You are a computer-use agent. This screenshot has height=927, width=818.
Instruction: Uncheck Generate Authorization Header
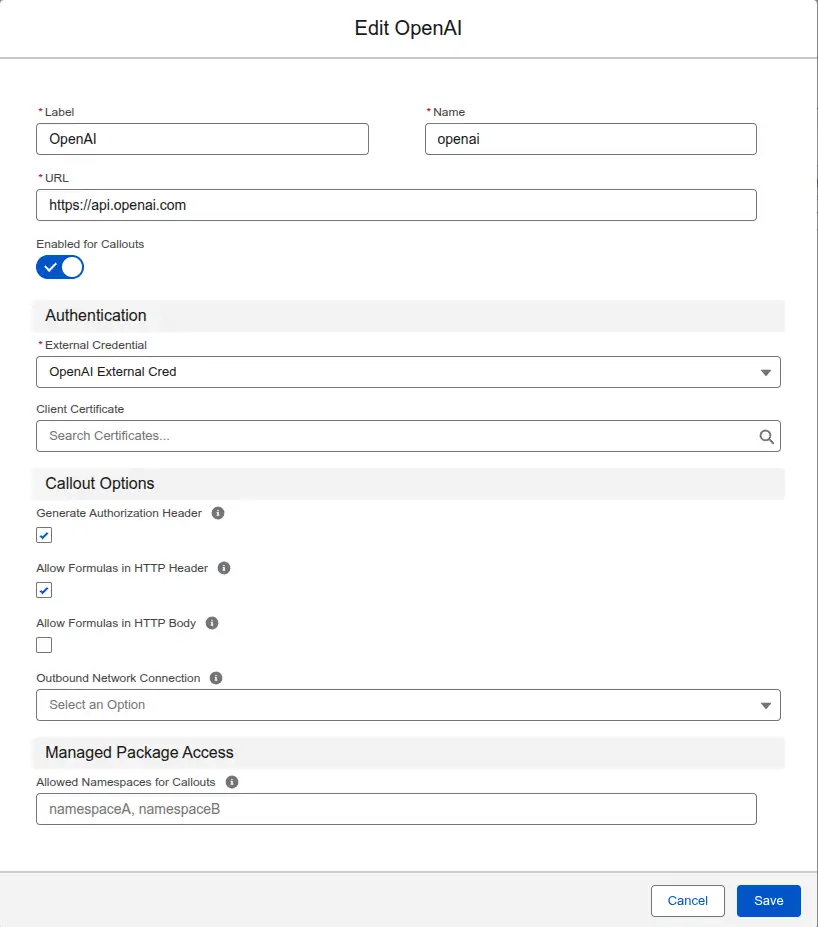44,535
